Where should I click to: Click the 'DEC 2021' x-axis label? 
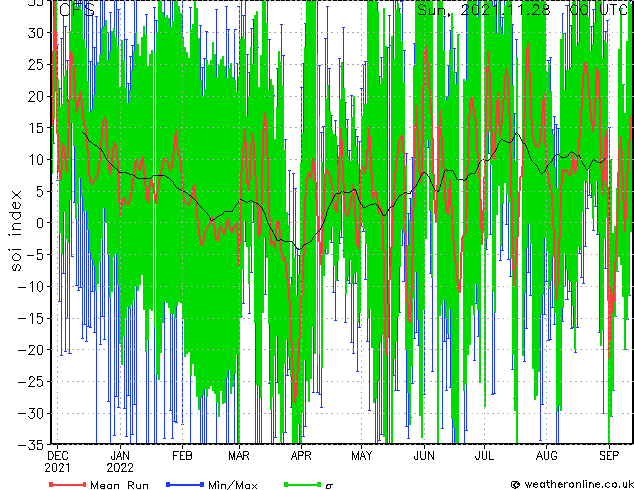click(x=57, y=462)
